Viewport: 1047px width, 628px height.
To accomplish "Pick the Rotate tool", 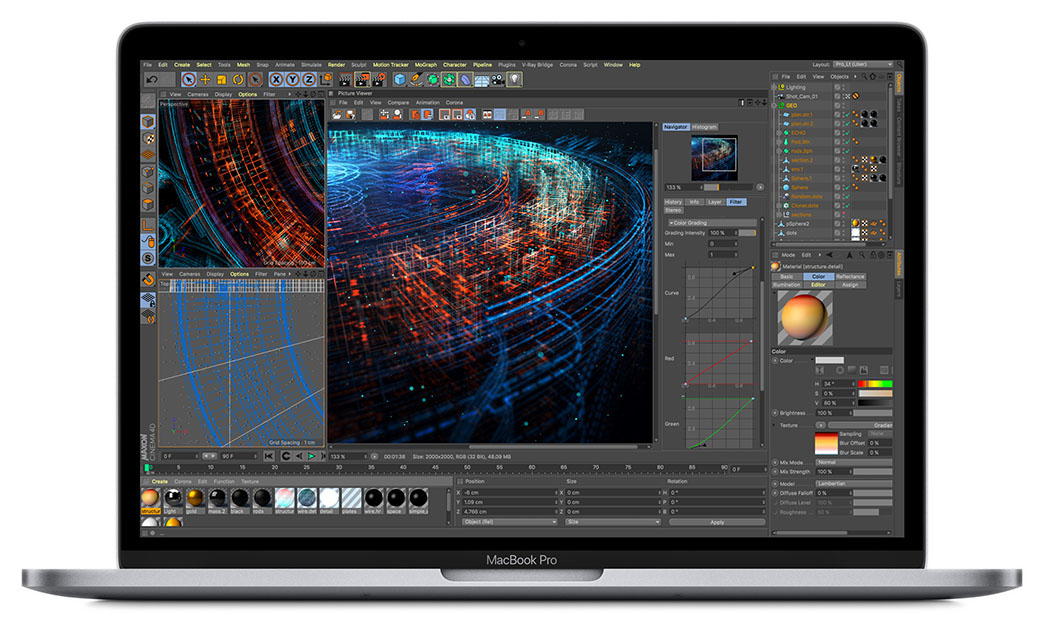I will tap(238, 79).
